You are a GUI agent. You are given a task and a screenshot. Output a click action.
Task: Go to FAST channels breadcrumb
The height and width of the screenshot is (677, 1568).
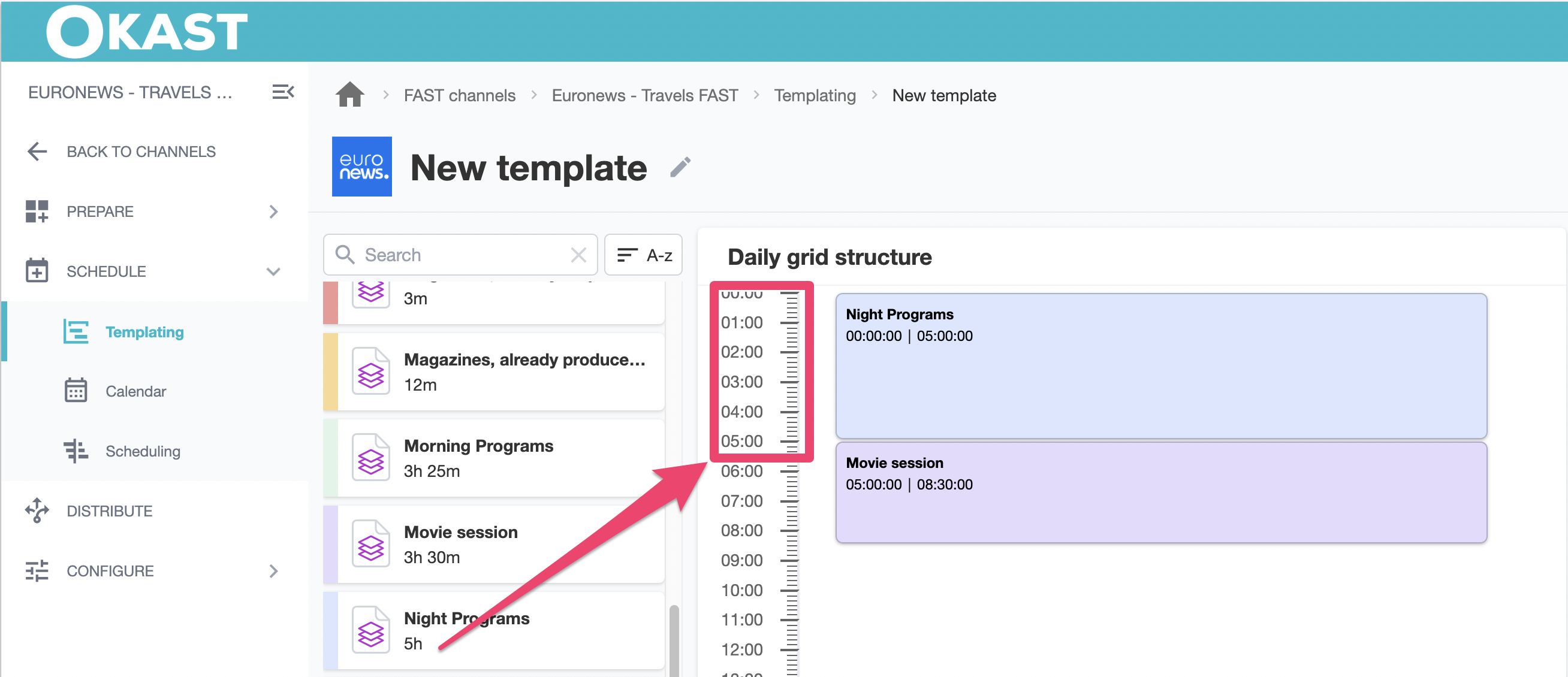pos(459,95)
